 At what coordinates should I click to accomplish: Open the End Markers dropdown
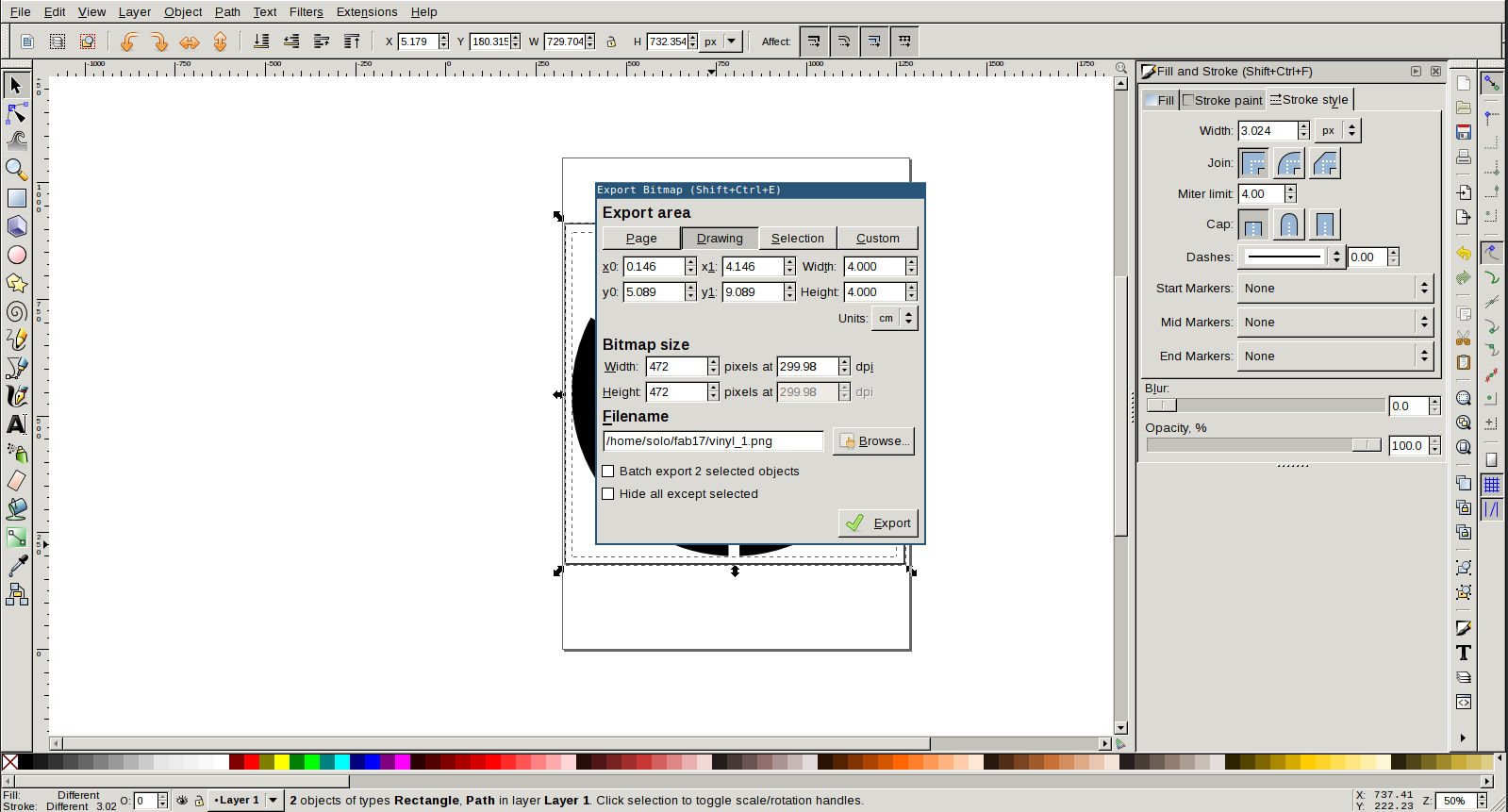[x=1335, y=356]
